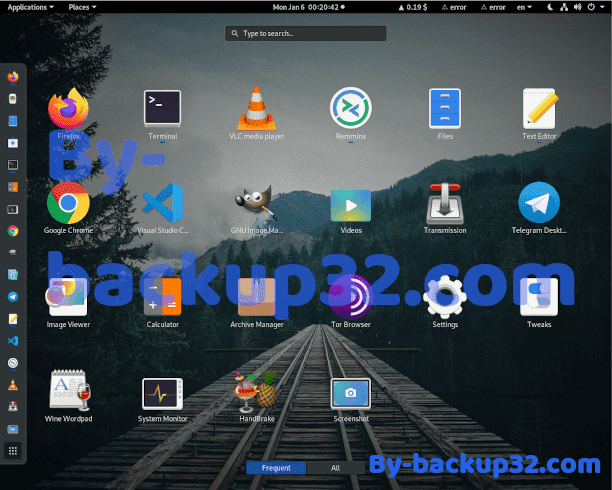
Task: Click terminal icon in the dock
Action: 13,165
